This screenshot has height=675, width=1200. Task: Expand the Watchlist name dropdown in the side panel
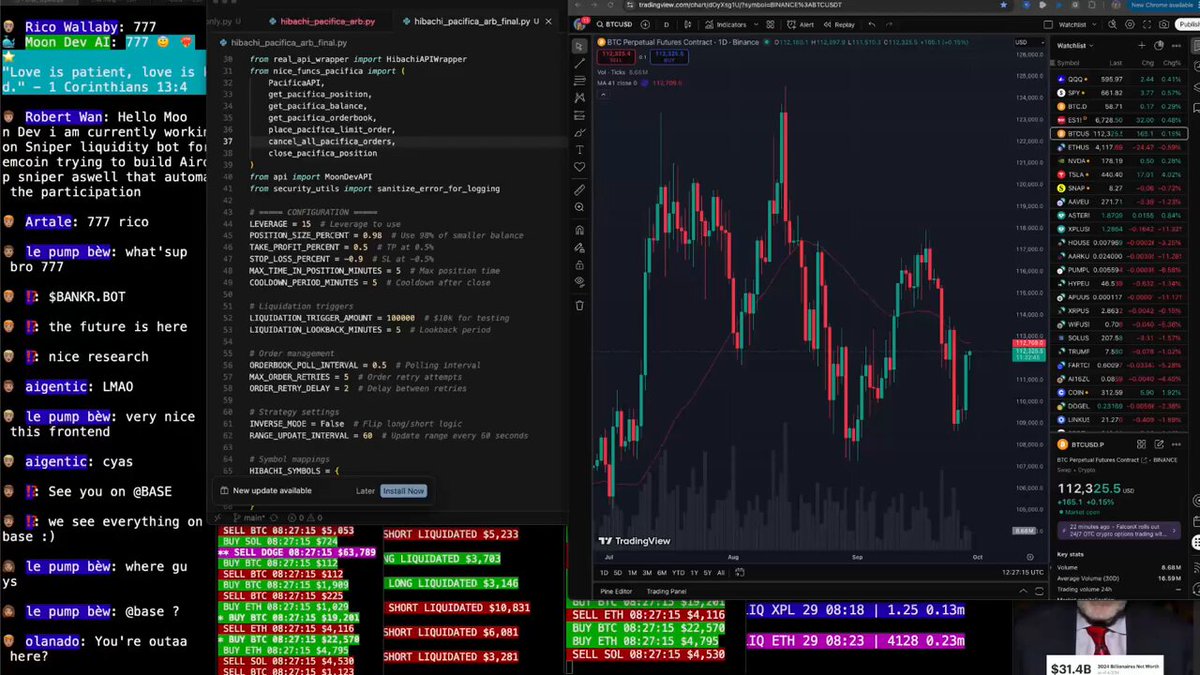click(x=1076, y=46)
